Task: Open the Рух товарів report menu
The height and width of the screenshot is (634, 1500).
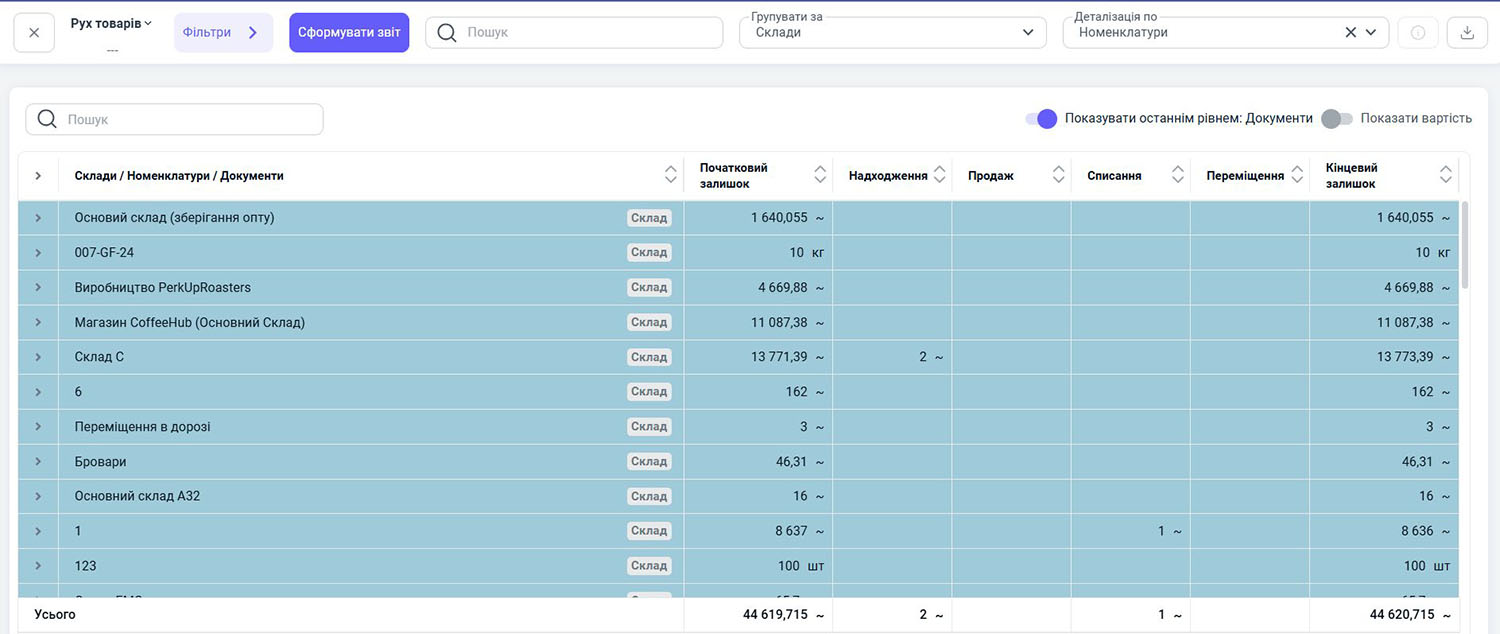Action: point(111,23)
